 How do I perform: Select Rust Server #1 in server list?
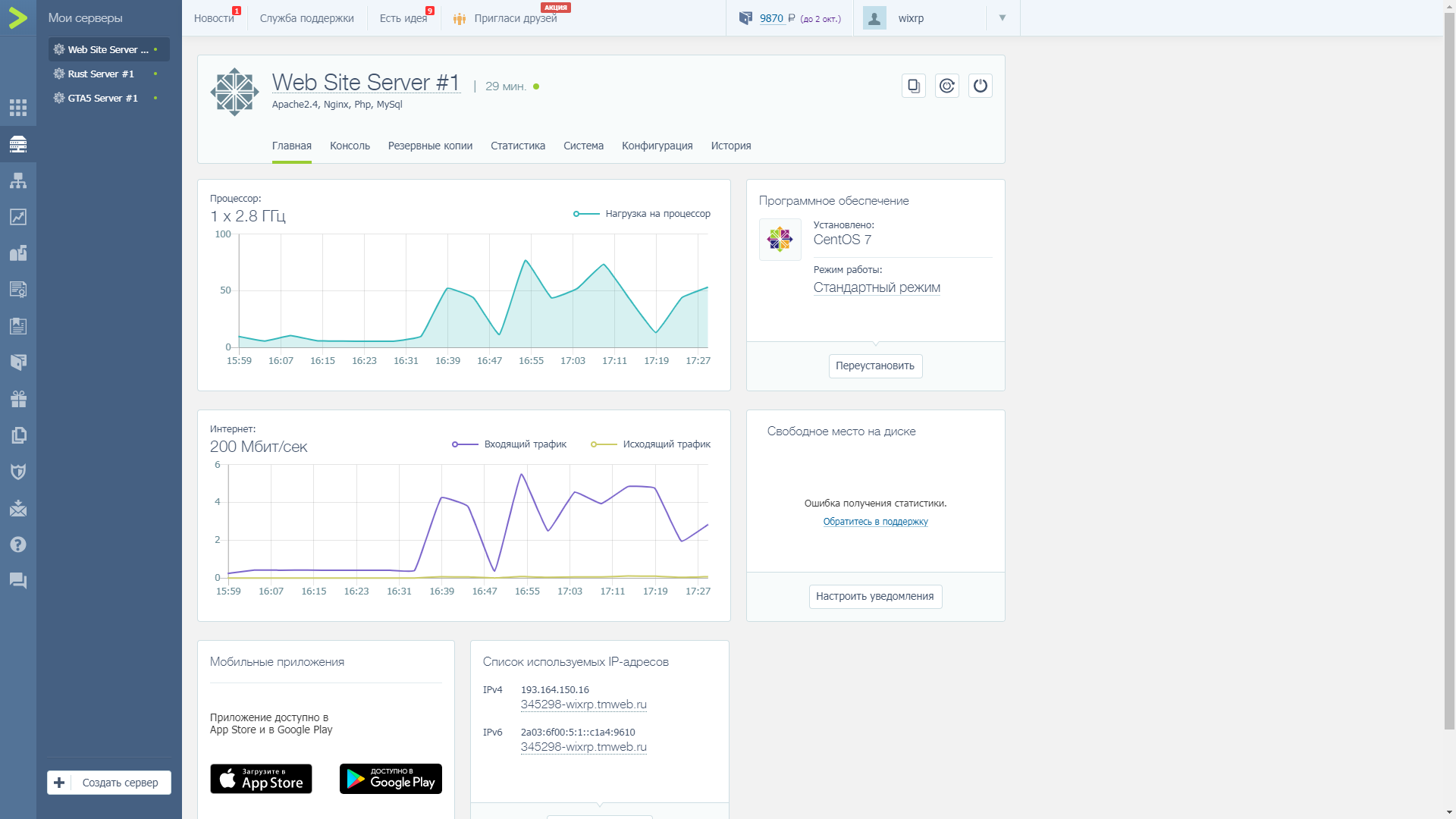(x=101, y=74)
